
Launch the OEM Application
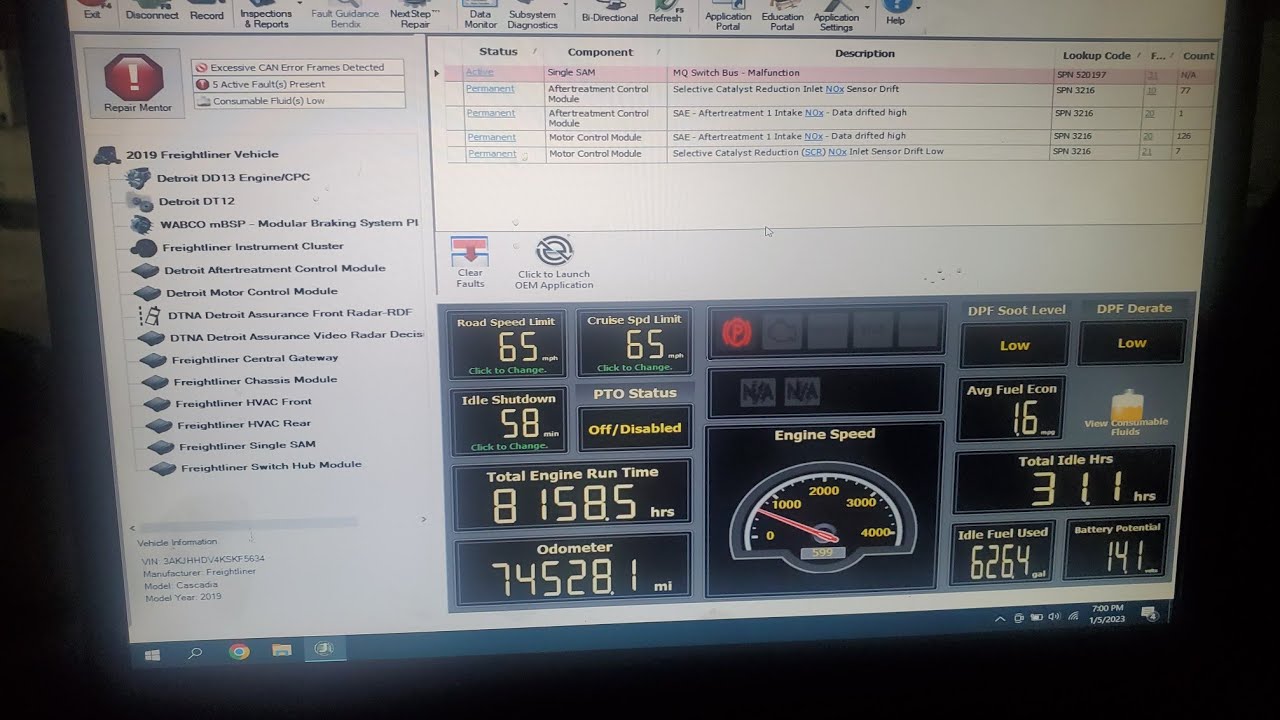click(x=554, y=263)
